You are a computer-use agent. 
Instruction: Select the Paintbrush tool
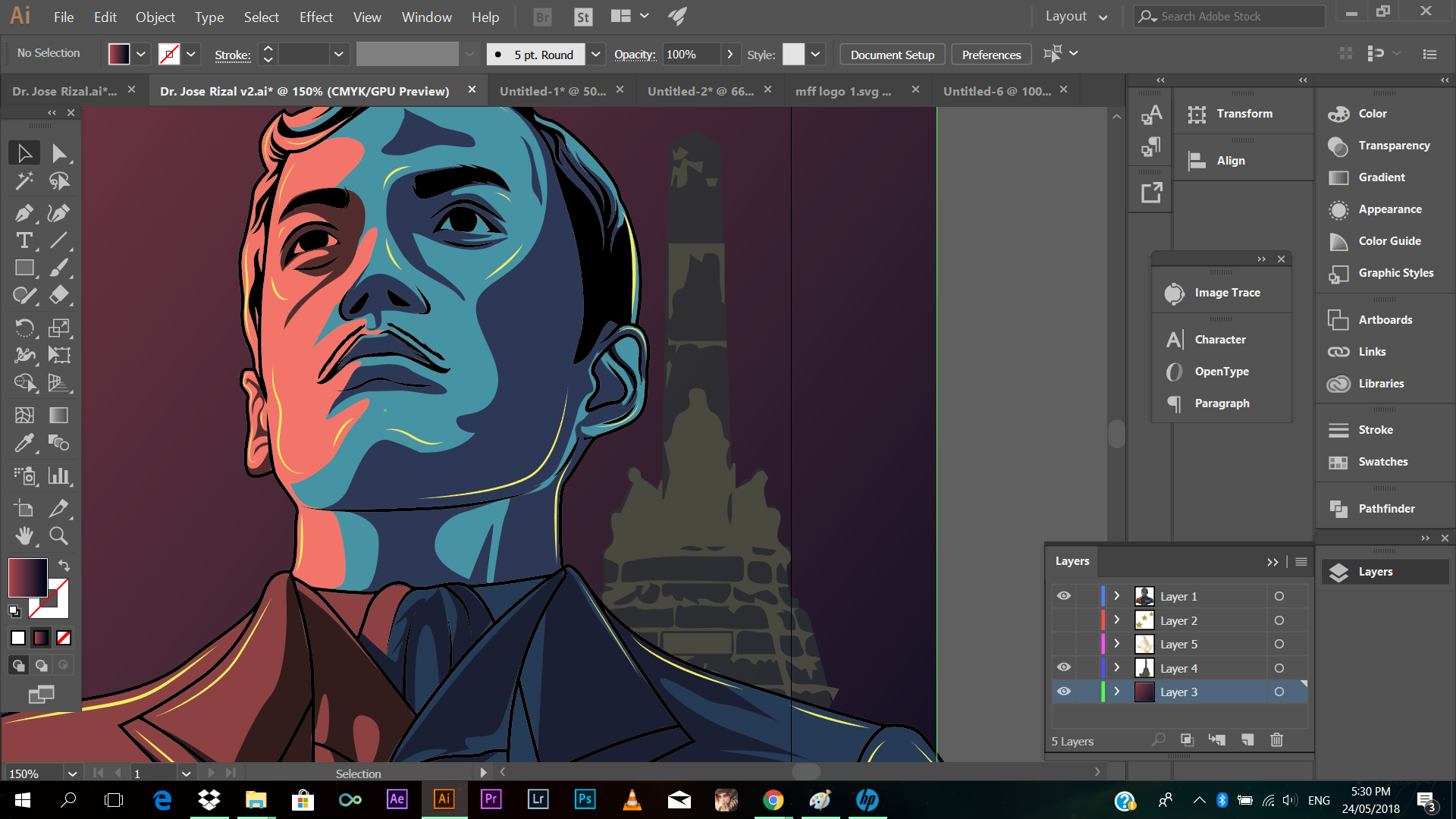pos(59,268)
